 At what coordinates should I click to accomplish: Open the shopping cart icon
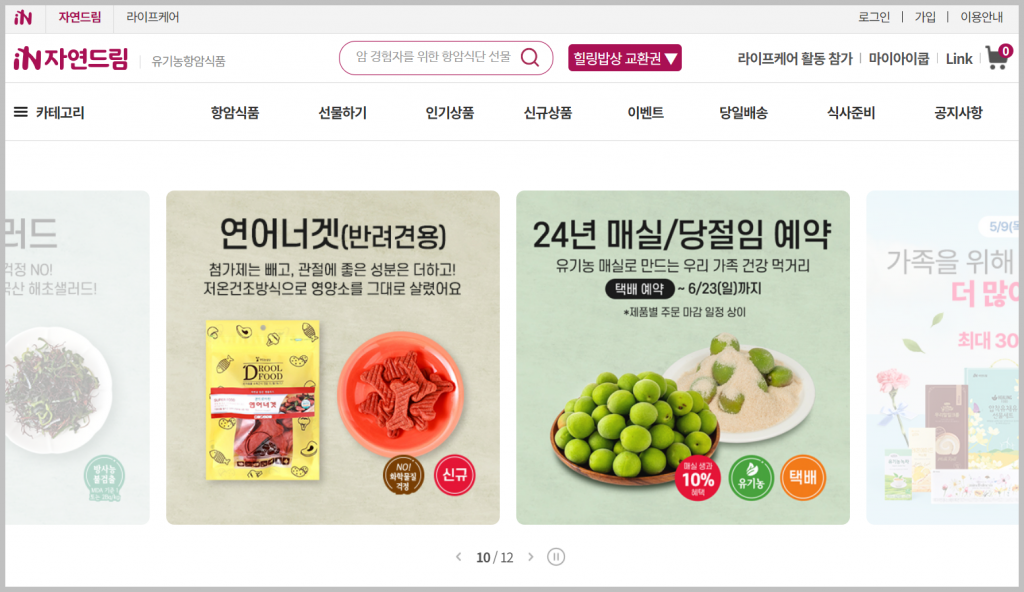[x=999, y=58]
